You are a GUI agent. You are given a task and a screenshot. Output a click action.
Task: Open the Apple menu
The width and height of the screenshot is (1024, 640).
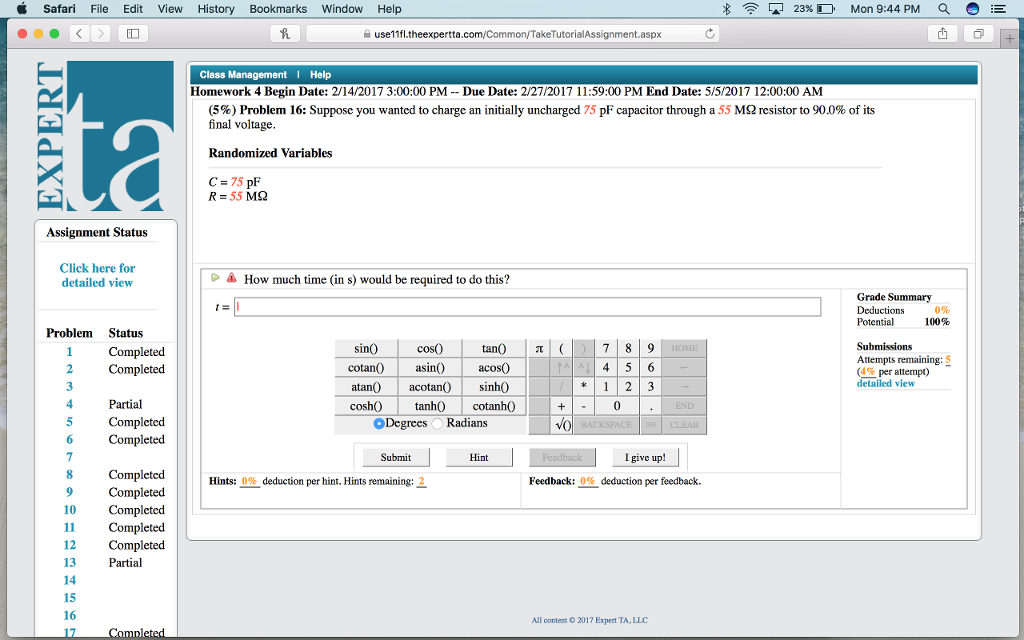pos(20,9)
